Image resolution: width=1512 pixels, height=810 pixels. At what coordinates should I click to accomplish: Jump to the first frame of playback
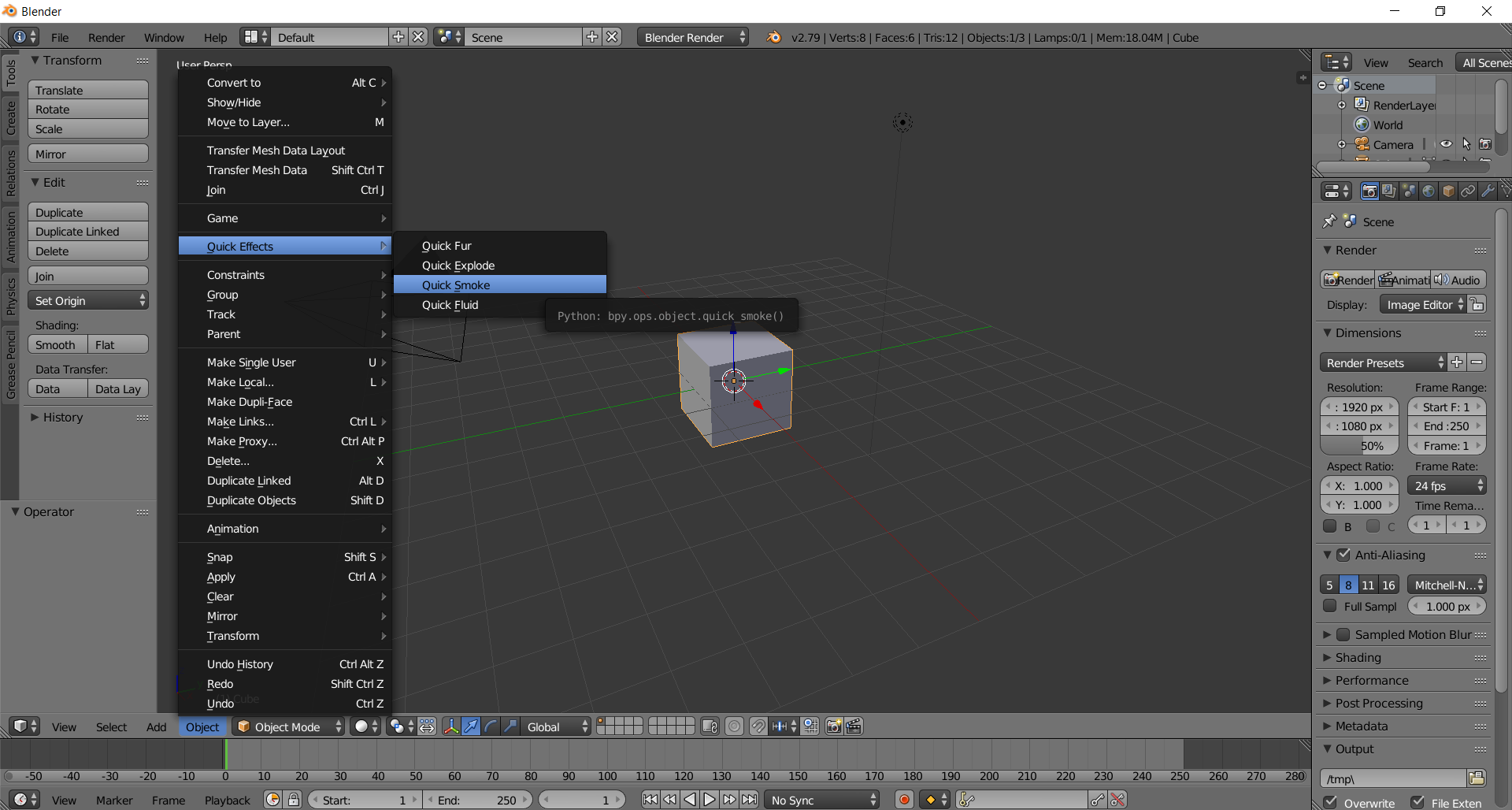pos(650,800)
